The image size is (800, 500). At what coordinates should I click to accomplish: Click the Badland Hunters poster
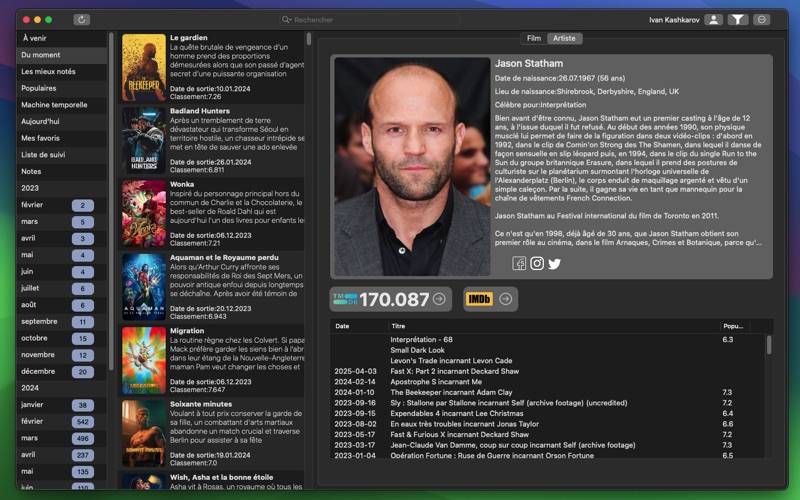[x=144, y=141]
